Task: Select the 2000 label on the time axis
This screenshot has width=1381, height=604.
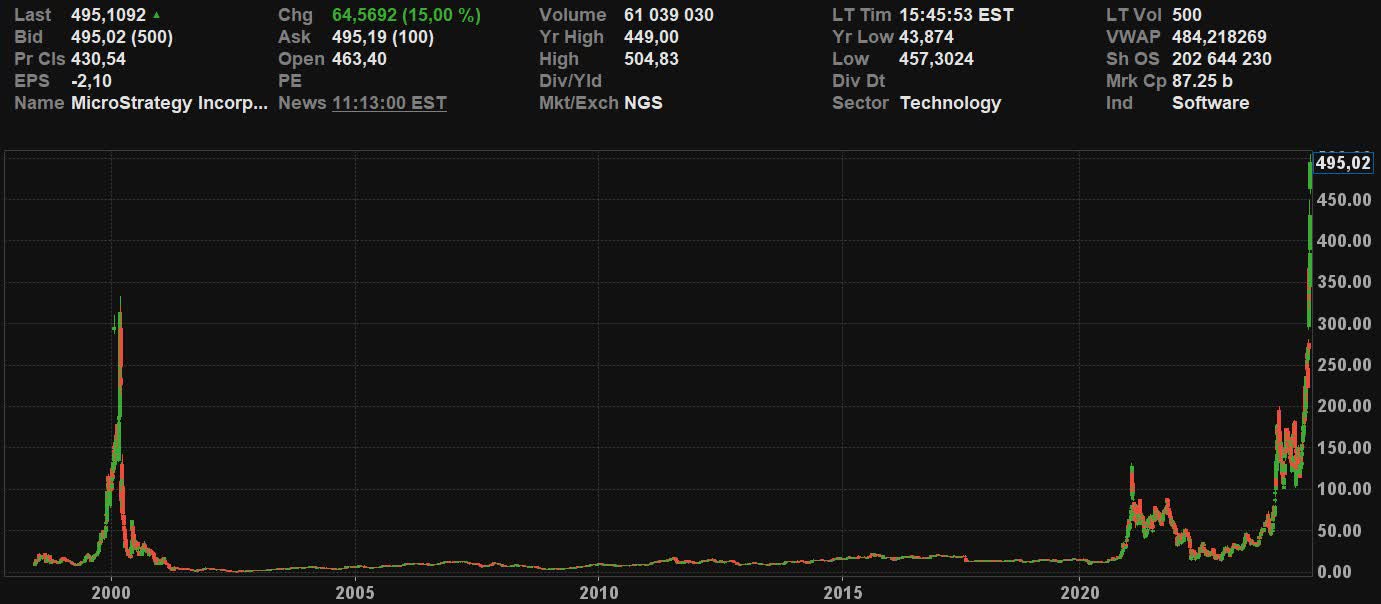Action: [112, 591]
